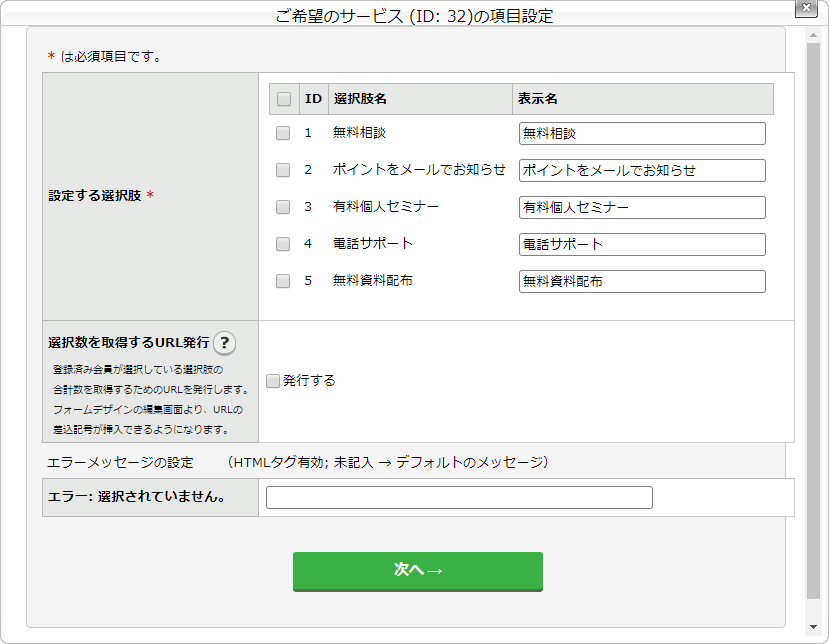Click the 次へ→ green button
The height and width of the screenshot is (644, 829).
pos(418,571)
